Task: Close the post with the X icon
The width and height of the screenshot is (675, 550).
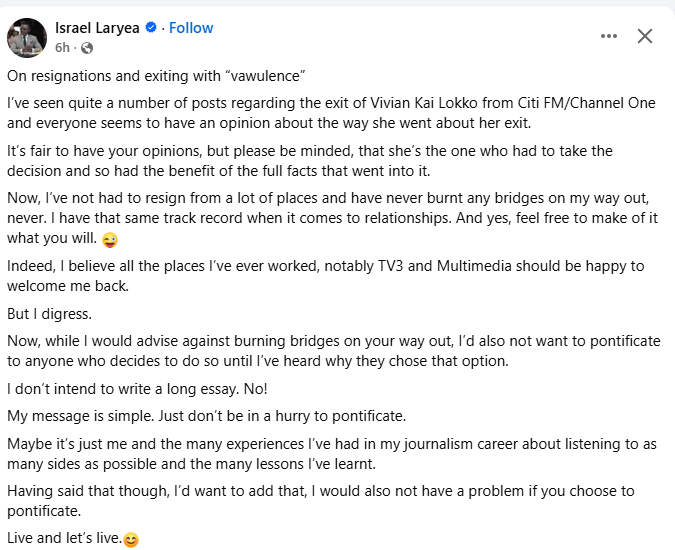Action: point(645,36)
